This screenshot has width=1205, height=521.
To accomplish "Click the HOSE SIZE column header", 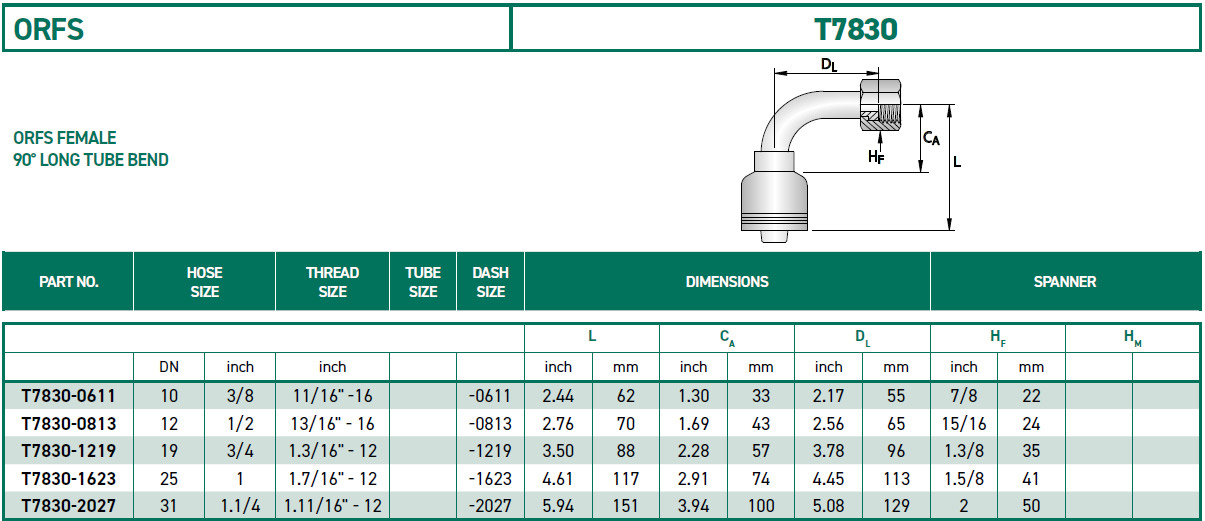I will coord(205,282).
